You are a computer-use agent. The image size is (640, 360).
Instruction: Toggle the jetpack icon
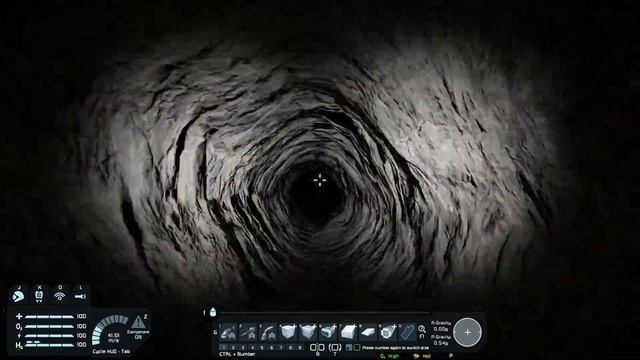point(39,296)
